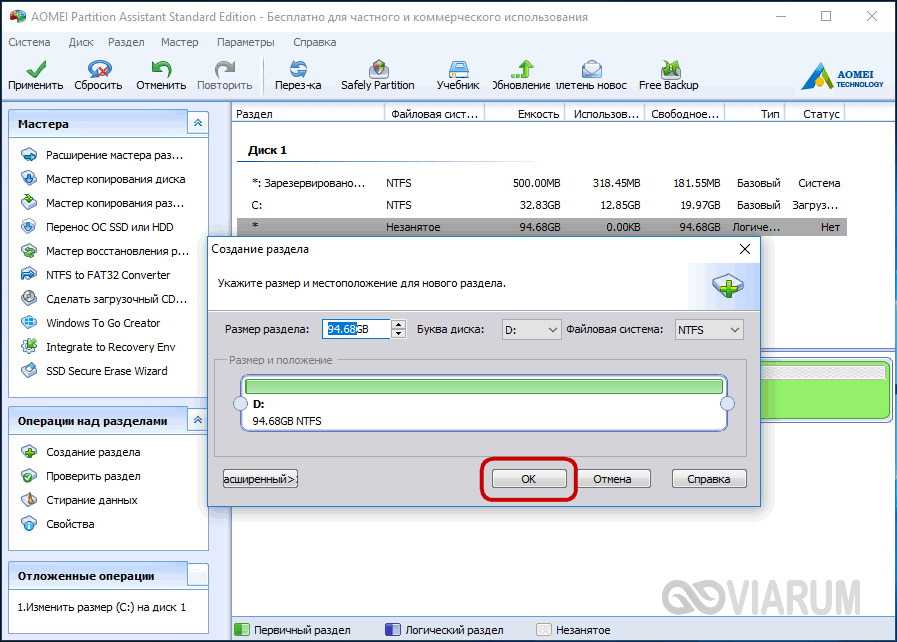Click the Отменить (Undo) toolbar icon
This screenshot has height=642, width=897.
[x=161, y=75]
